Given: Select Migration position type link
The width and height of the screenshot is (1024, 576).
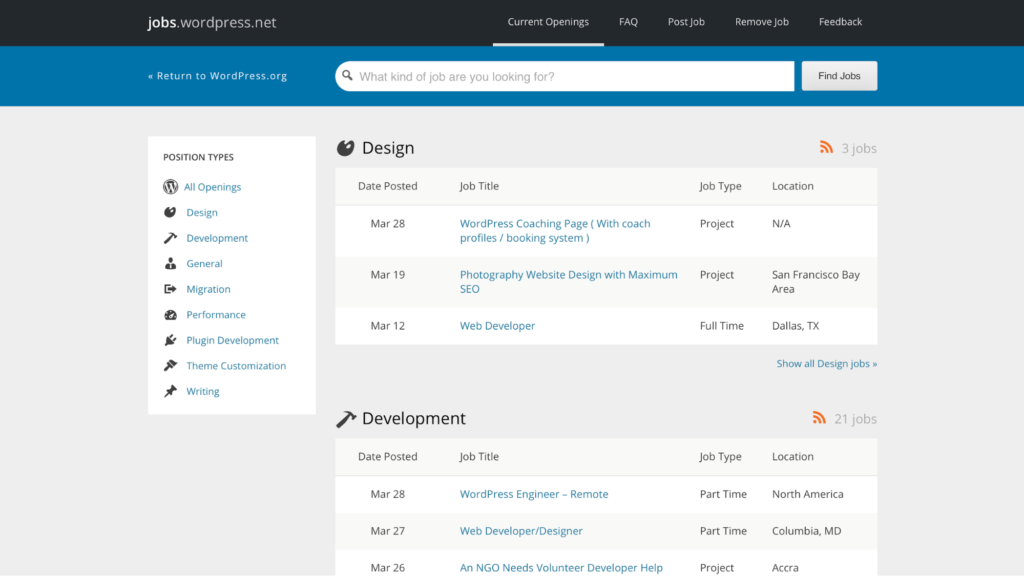Looking at the screenshot, I should (208, 289).
